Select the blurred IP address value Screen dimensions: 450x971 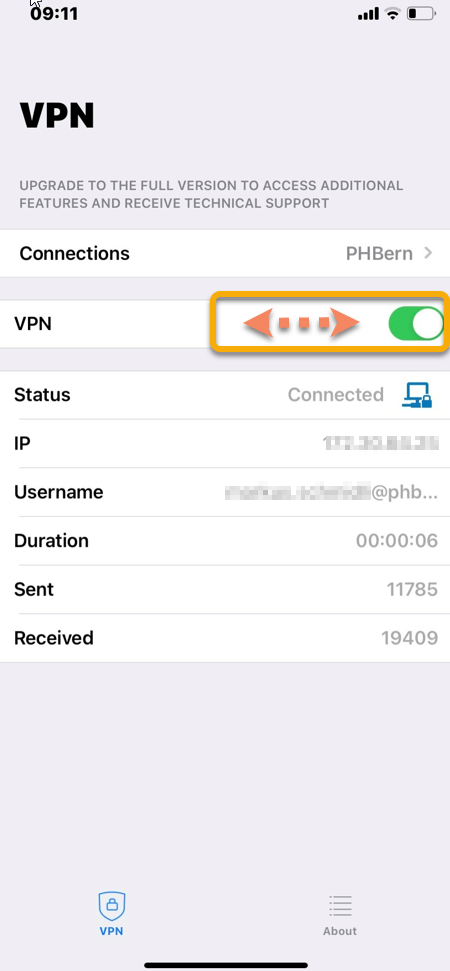(381, 443)
